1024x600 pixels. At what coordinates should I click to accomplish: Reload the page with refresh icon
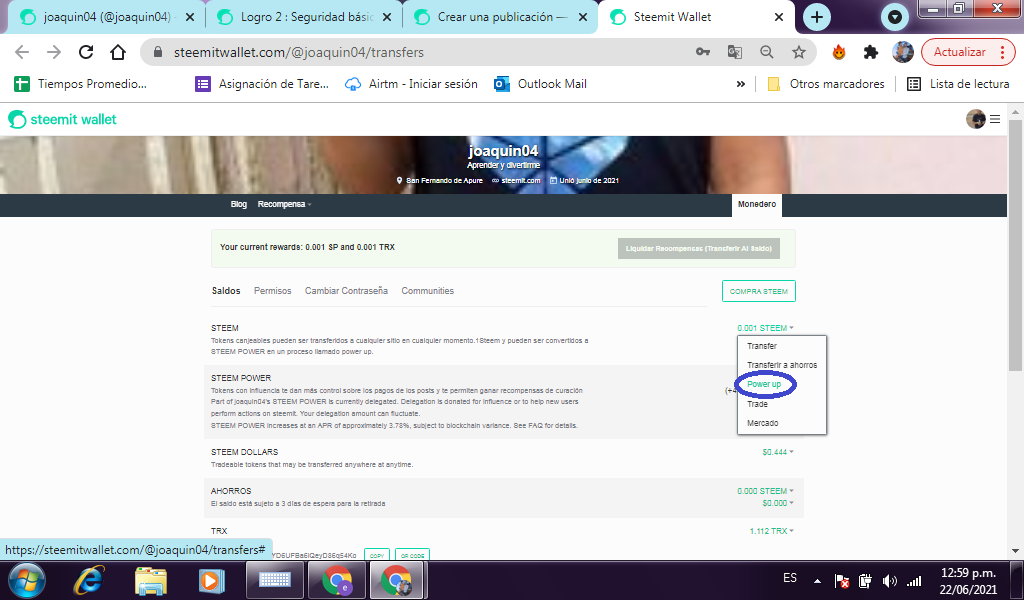pos(86,52)
